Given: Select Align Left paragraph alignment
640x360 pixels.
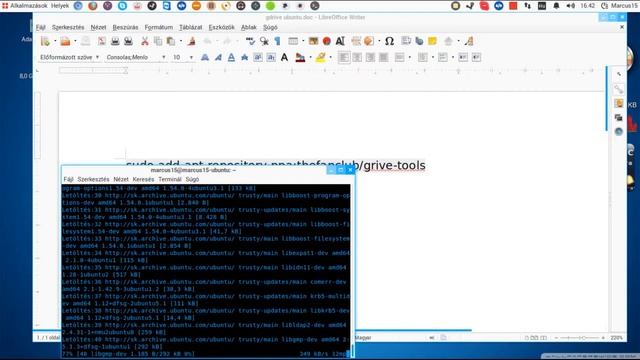Looking at the screenshot, I should tap(344, 58).
